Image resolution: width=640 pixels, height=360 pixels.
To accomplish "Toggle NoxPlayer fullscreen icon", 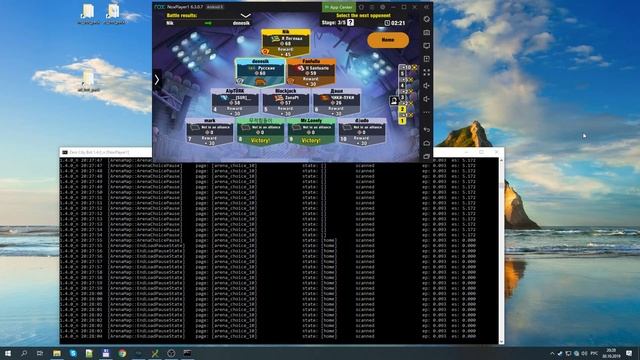I will point(427,72).
